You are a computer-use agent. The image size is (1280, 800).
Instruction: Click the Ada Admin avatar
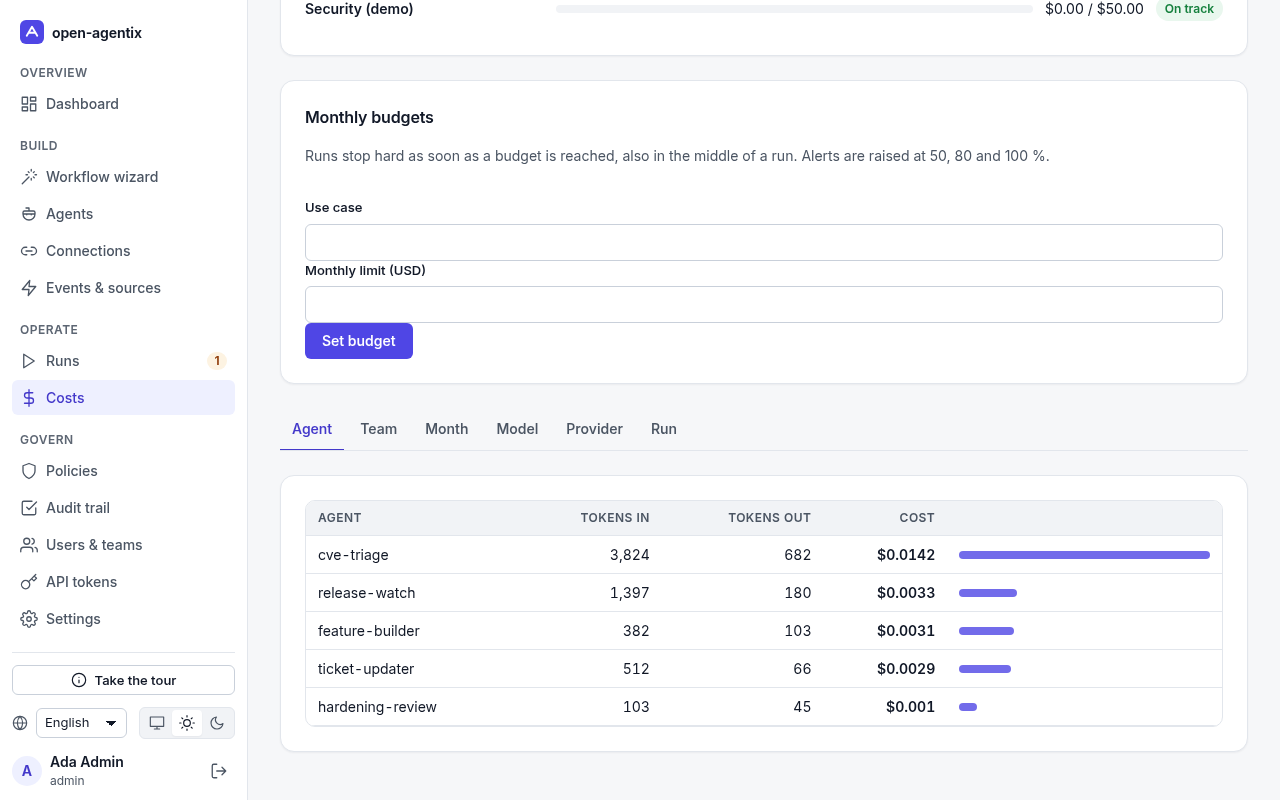point(27,771)
